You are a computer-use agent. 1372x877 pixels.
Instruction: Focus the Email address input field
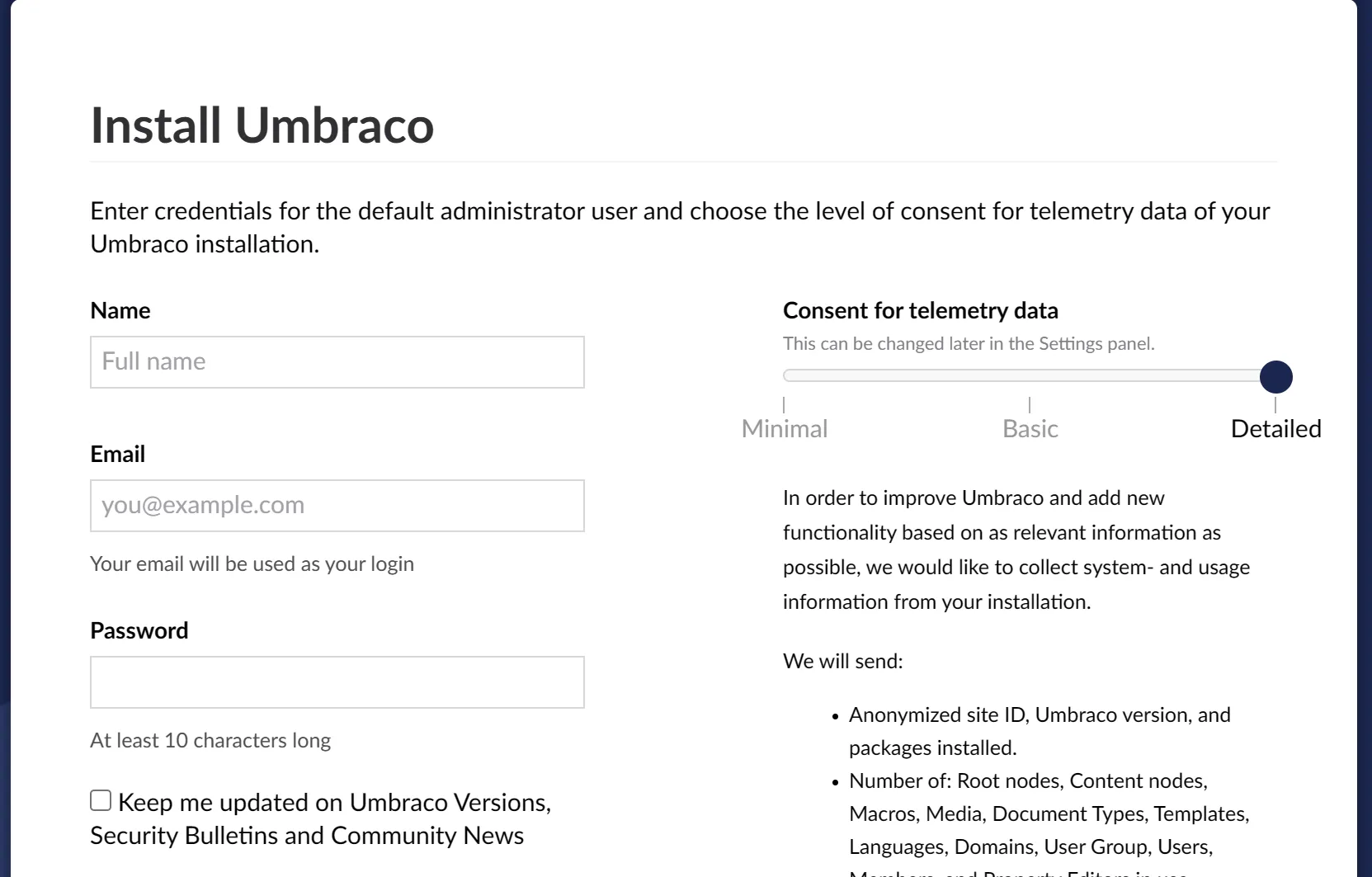click(x=337, y=506)
